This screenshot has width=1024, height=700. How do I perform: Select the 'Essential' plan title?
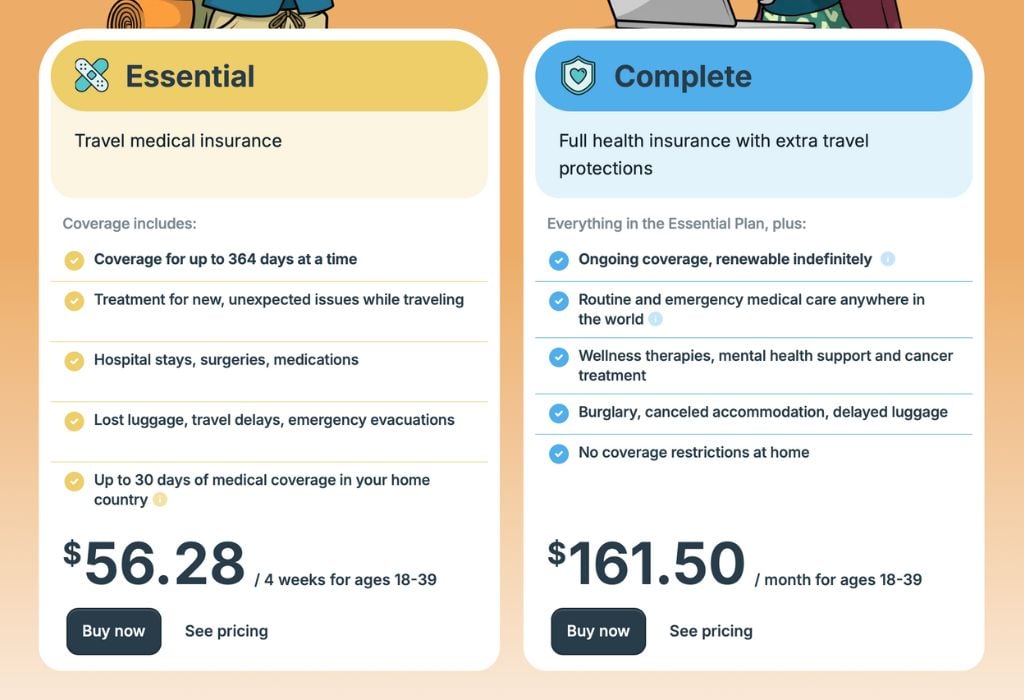pos(190,75)
